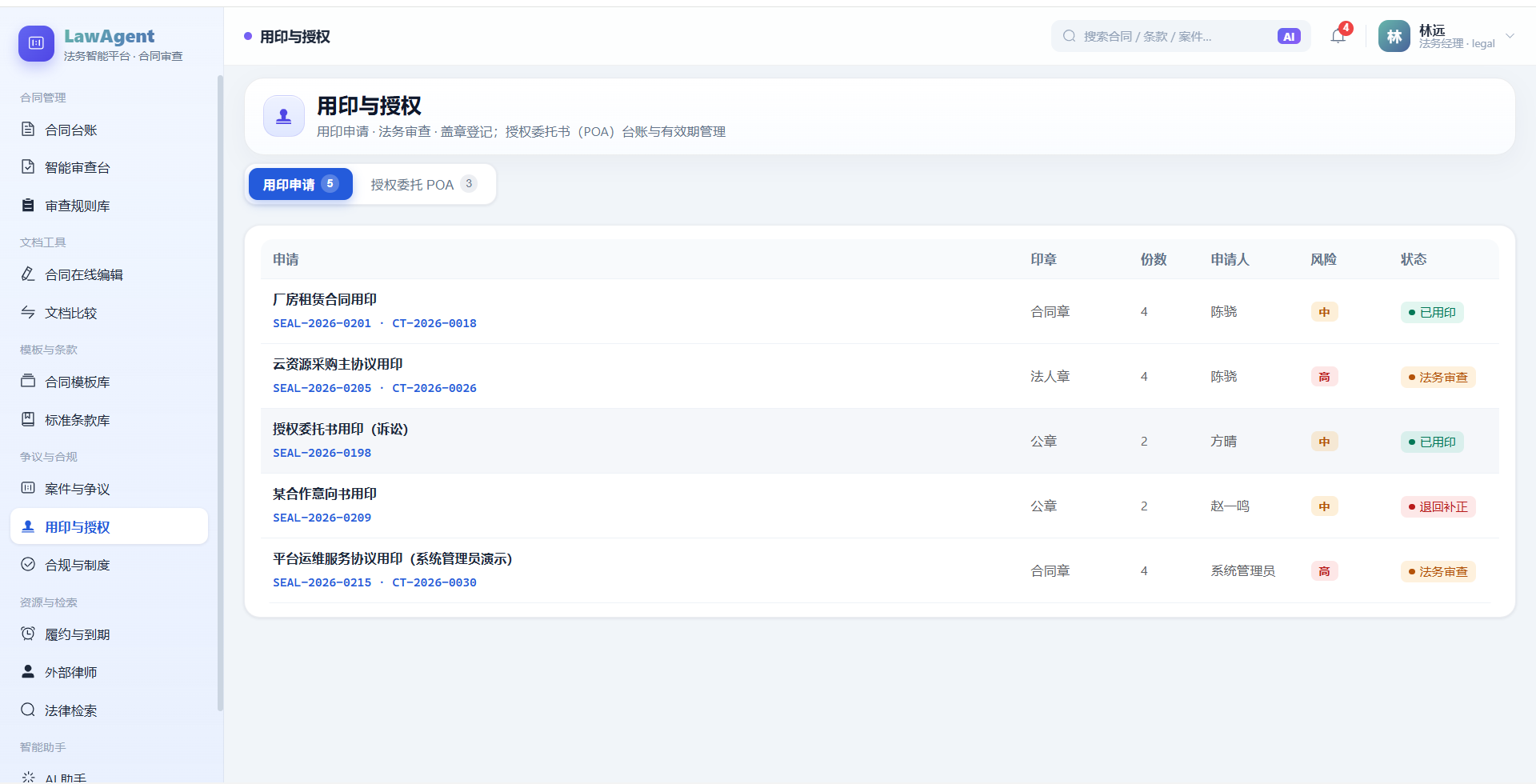Click 法务审查 status for 云资源采购主协议用印

[x=1438, y=377]
